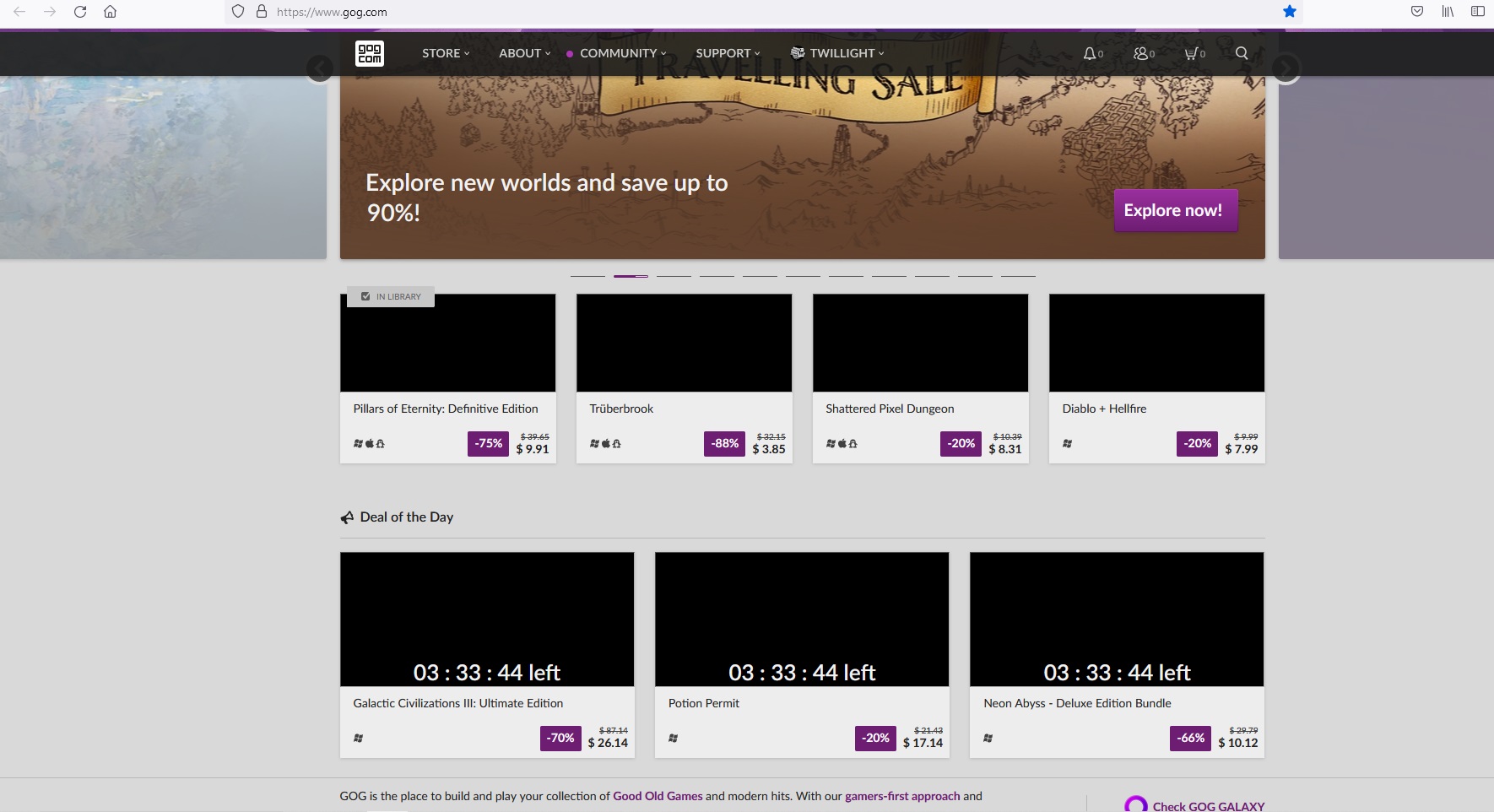Open Pillars of Eternity: Definitive Edition title
The width and height of the screenshot is (1494, 812).
446,409
